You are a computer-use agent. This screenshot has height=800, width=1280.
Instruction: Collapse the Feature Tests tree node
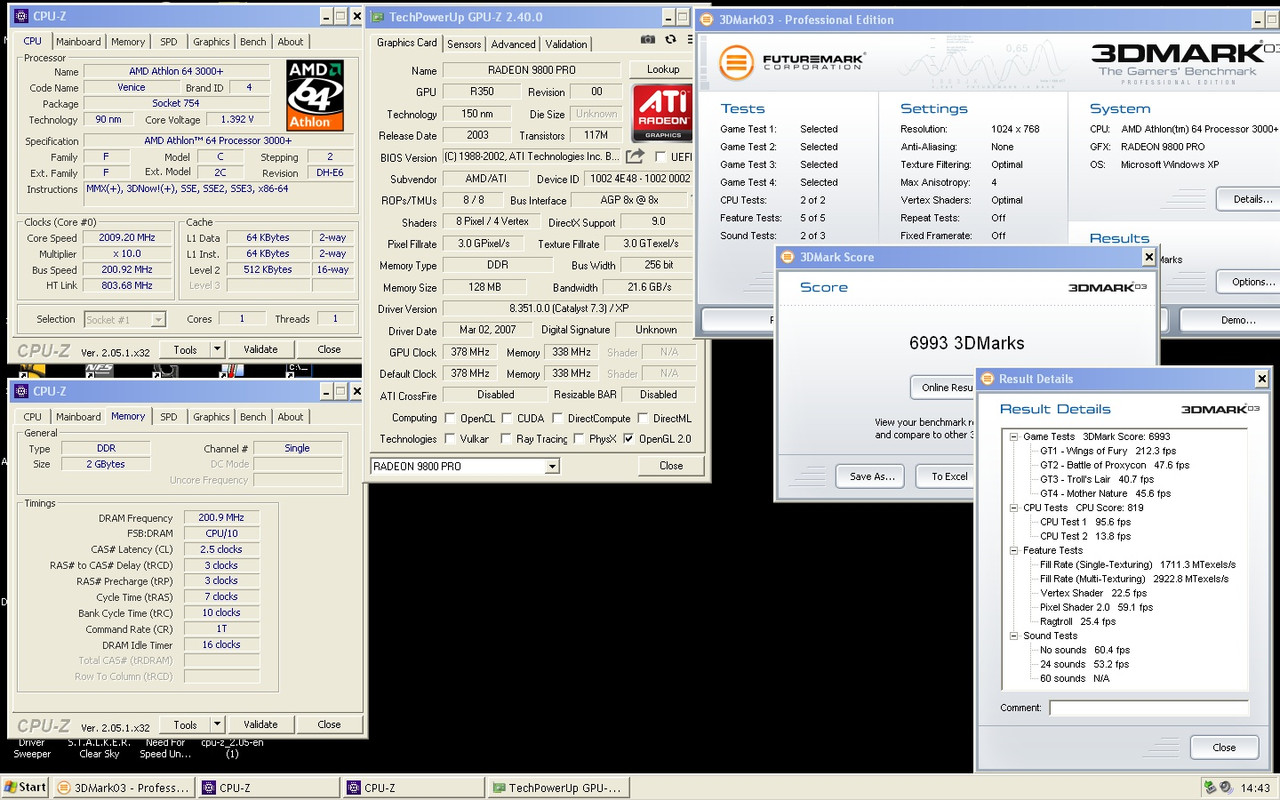1013,550
